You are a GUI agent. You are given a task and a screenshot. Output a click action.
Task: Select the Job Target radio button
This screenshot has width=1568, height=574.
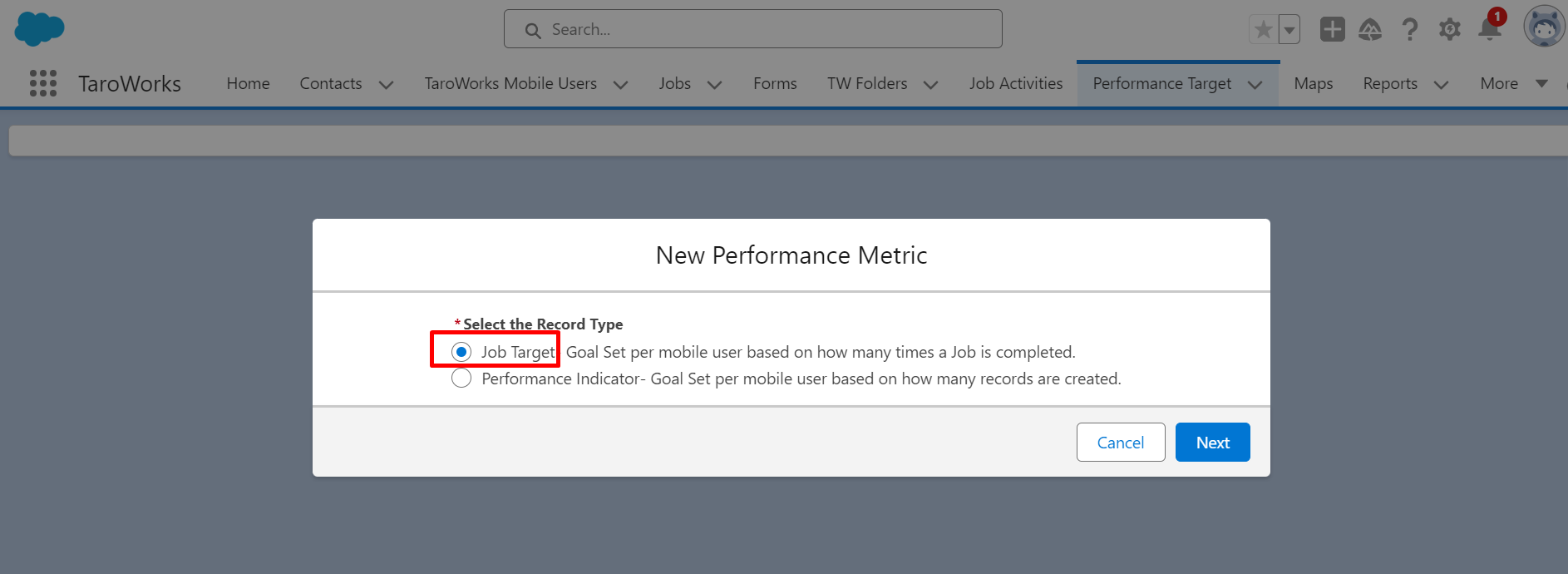[x=461, y=352]
